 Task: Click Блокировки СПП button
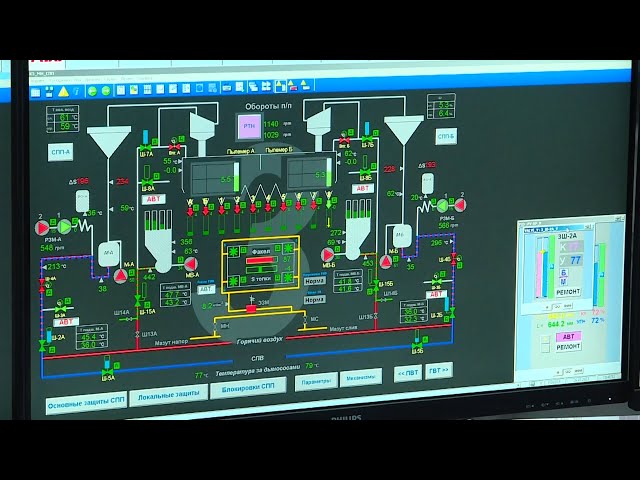pos(248,387)
